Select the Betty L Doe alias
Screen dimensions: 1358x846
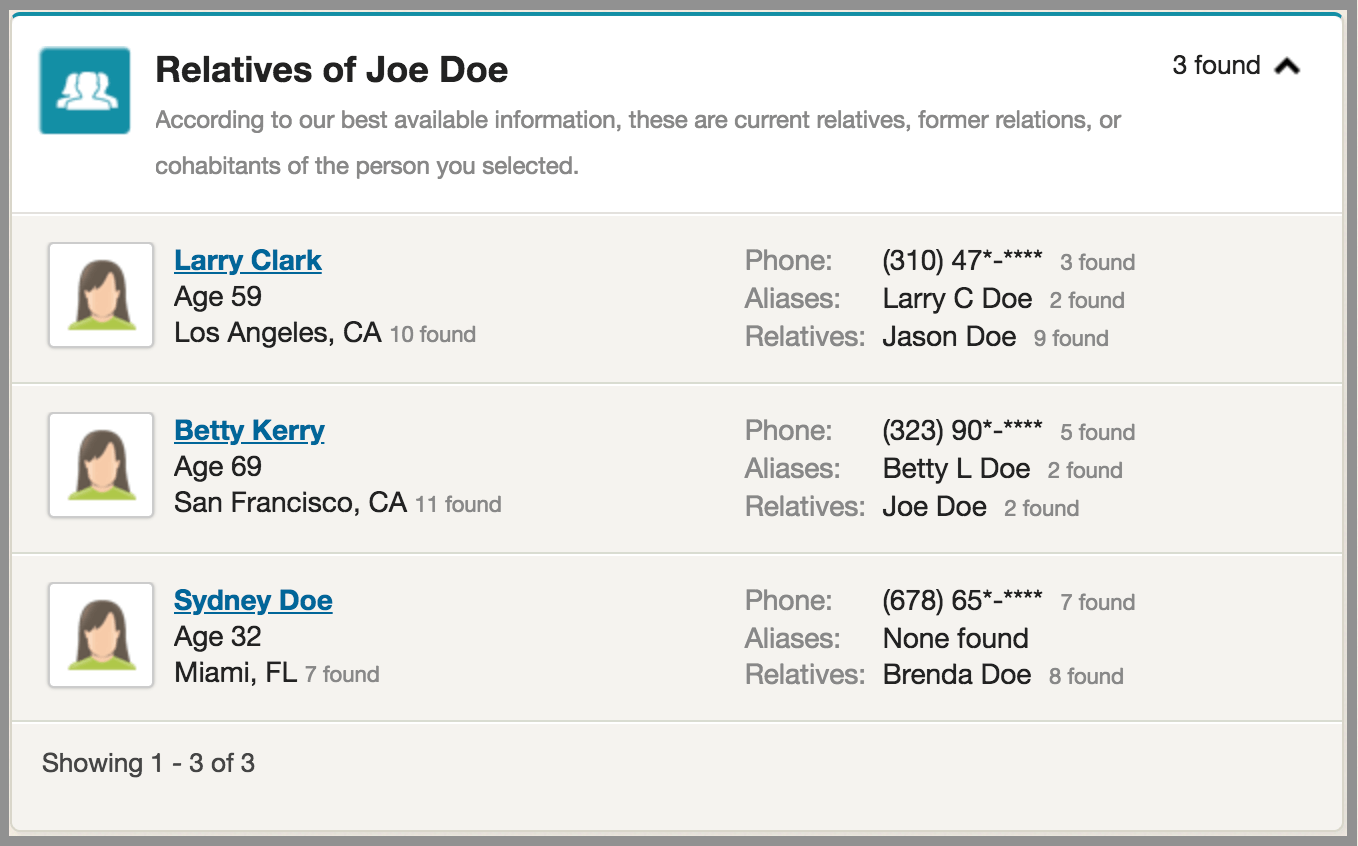[956, 469]
